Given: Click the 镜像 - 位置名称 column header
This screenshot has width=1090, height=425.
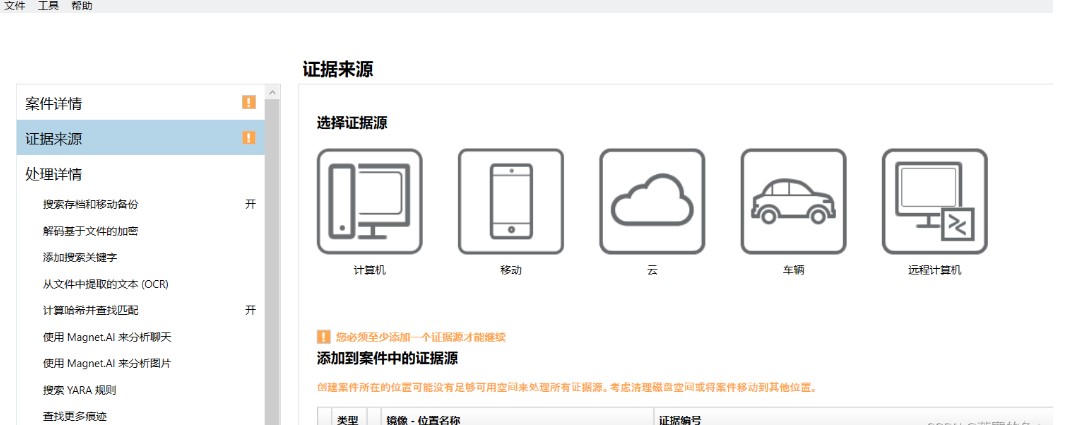Looking at the screenshot, I should pyautogui.click(x=423, y=420).
